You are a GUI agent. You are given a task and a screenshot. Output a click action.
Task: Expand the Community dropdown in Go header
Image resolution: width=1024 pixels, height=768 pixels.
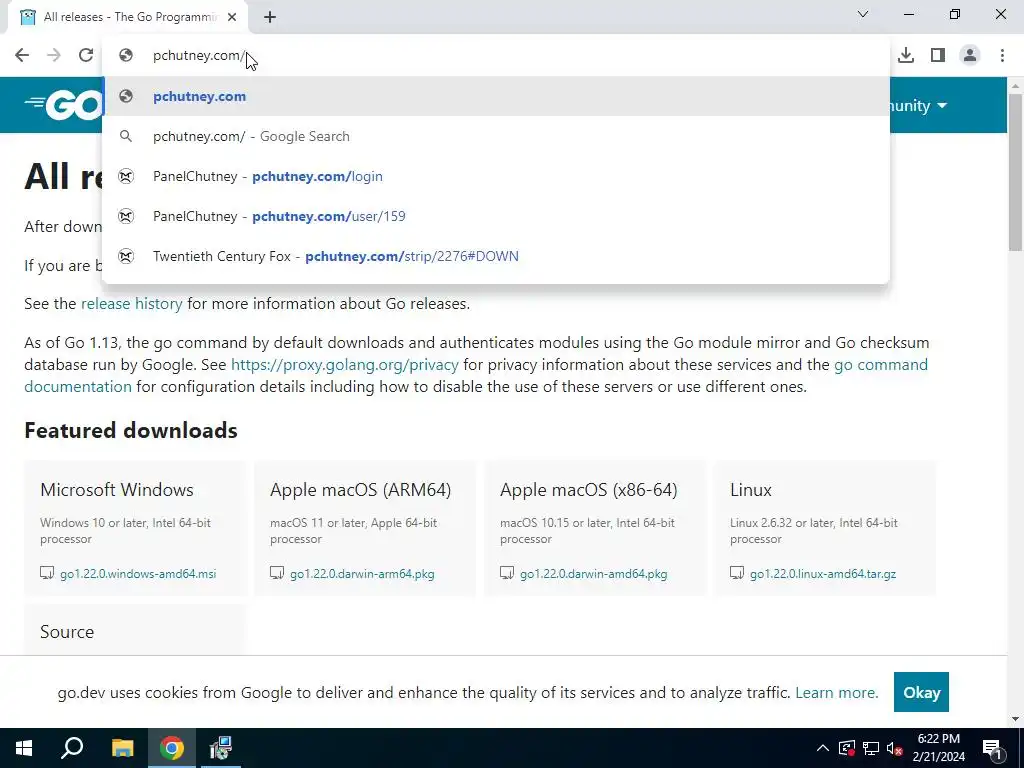(x=918, y=106)
